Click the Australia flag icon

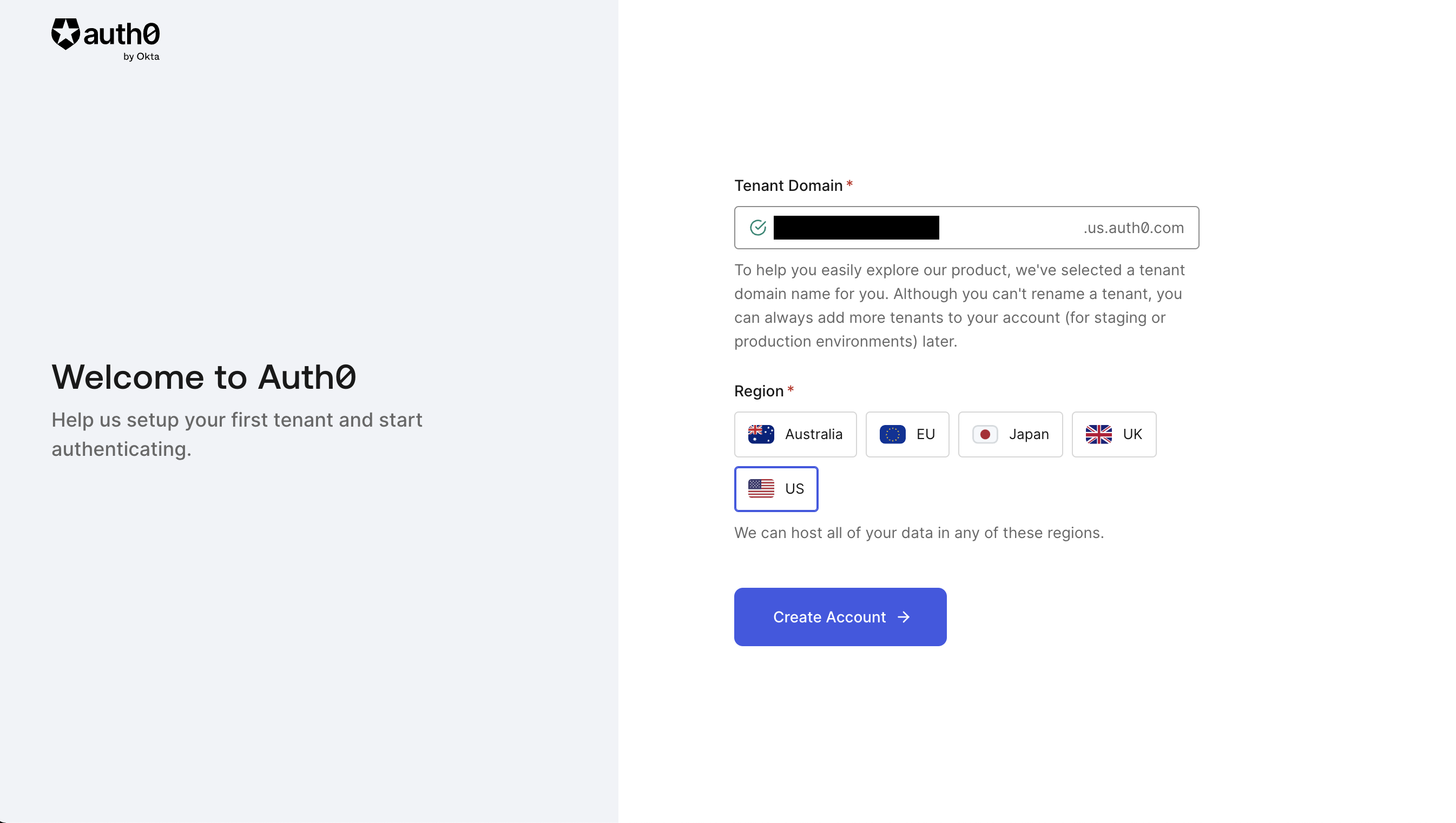[761, 434]
